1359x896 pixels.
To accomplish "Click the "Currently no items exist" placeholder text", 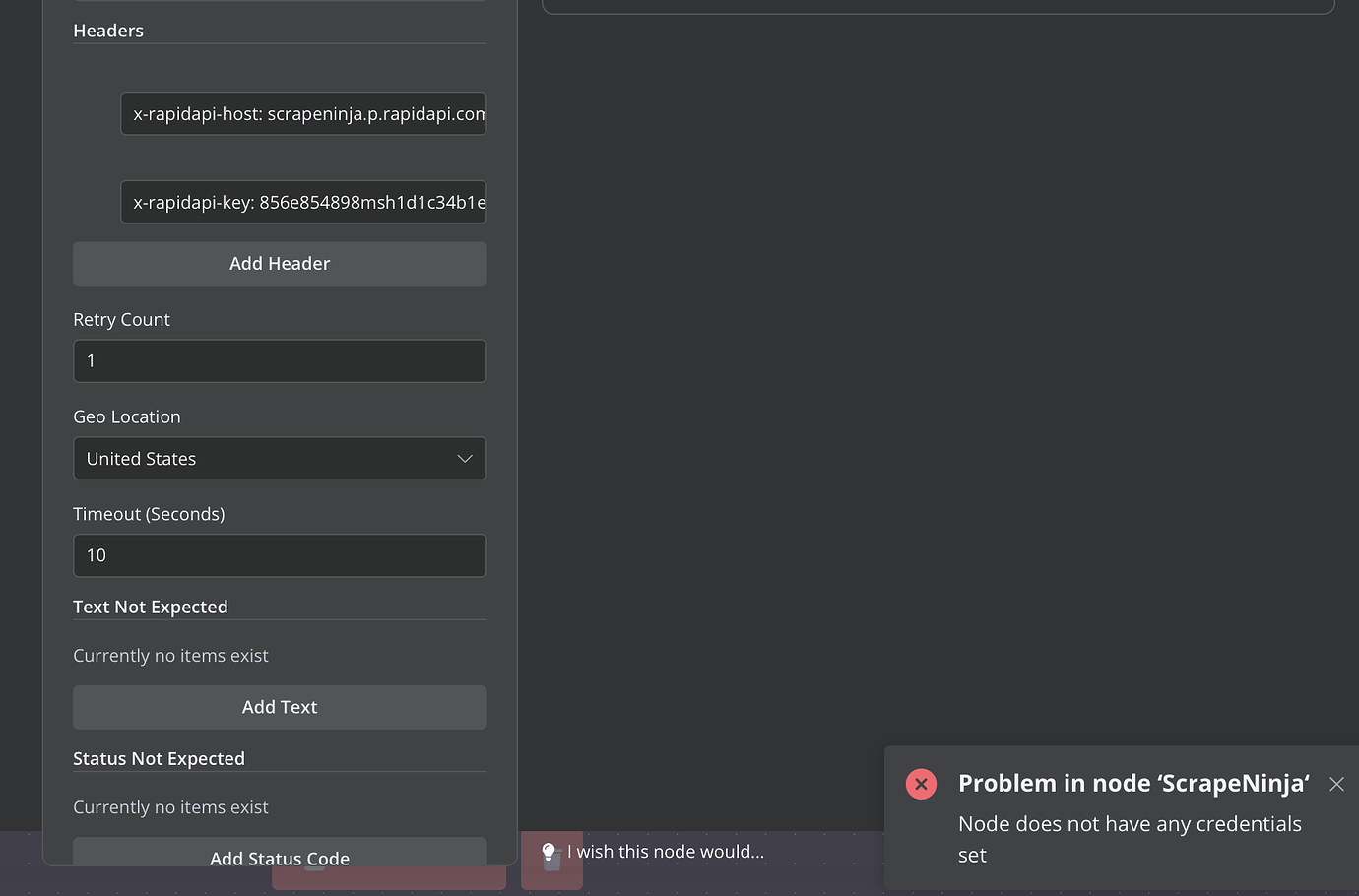I will point(170,655).
